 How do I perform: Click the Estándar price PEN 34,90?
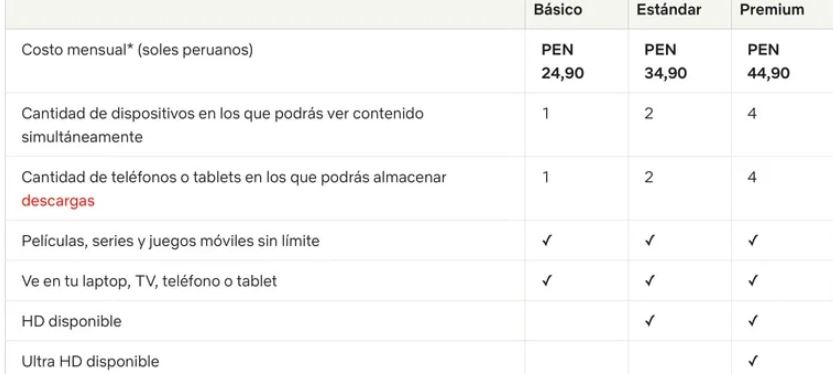click(666, 62)
